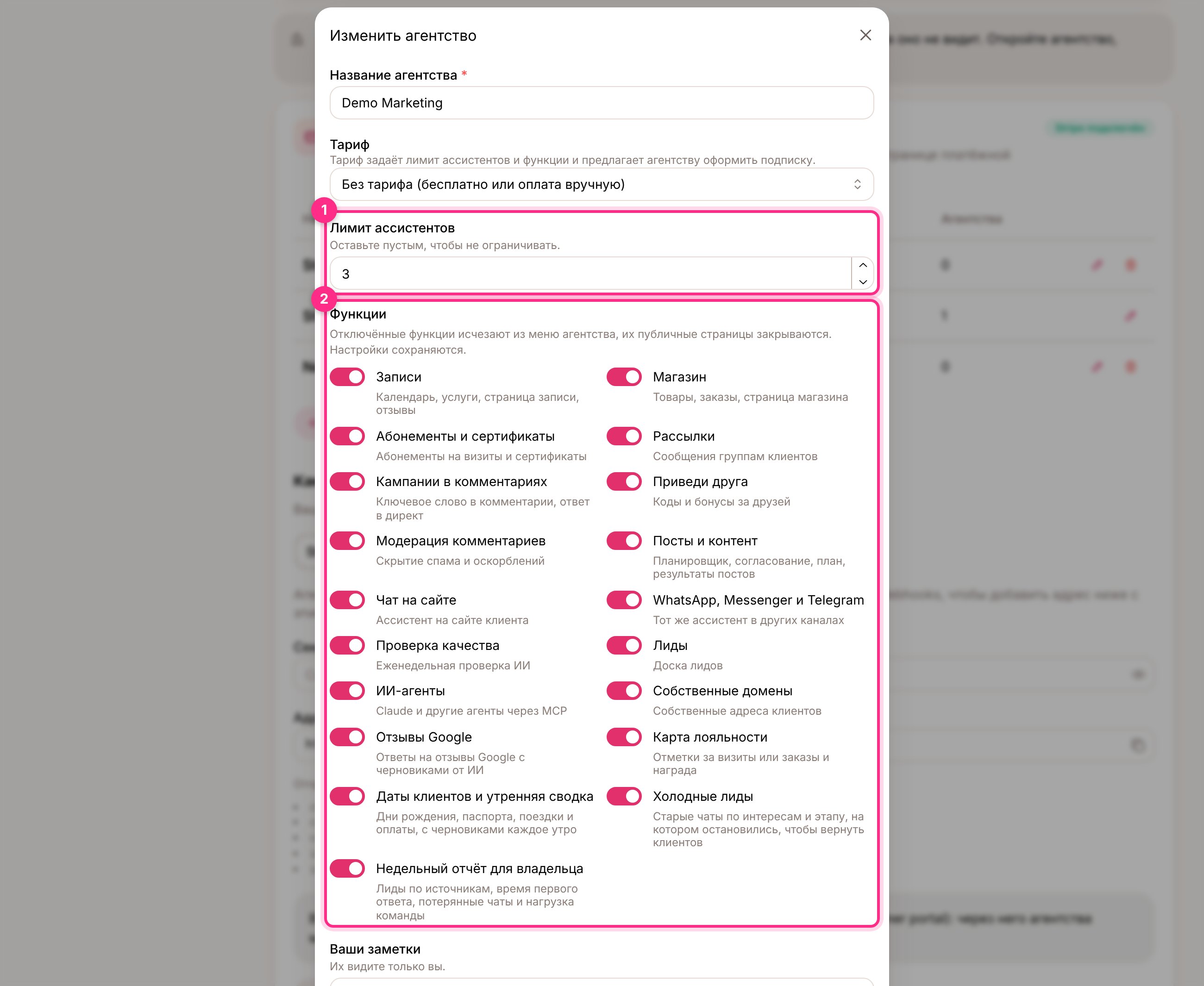Toggle the Лиды switch

[624, 645]
